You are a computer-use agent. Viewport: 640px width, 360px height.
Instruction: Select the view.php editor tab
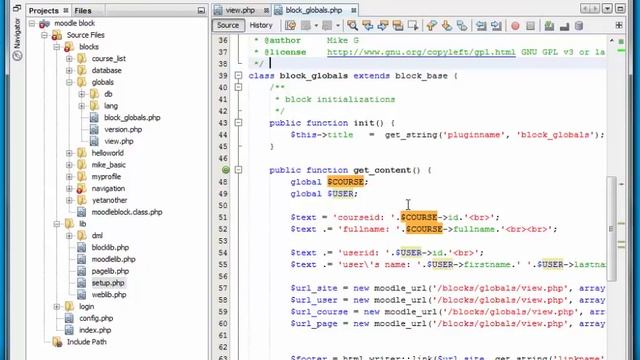pyautogui.click(x=241, y=10)
